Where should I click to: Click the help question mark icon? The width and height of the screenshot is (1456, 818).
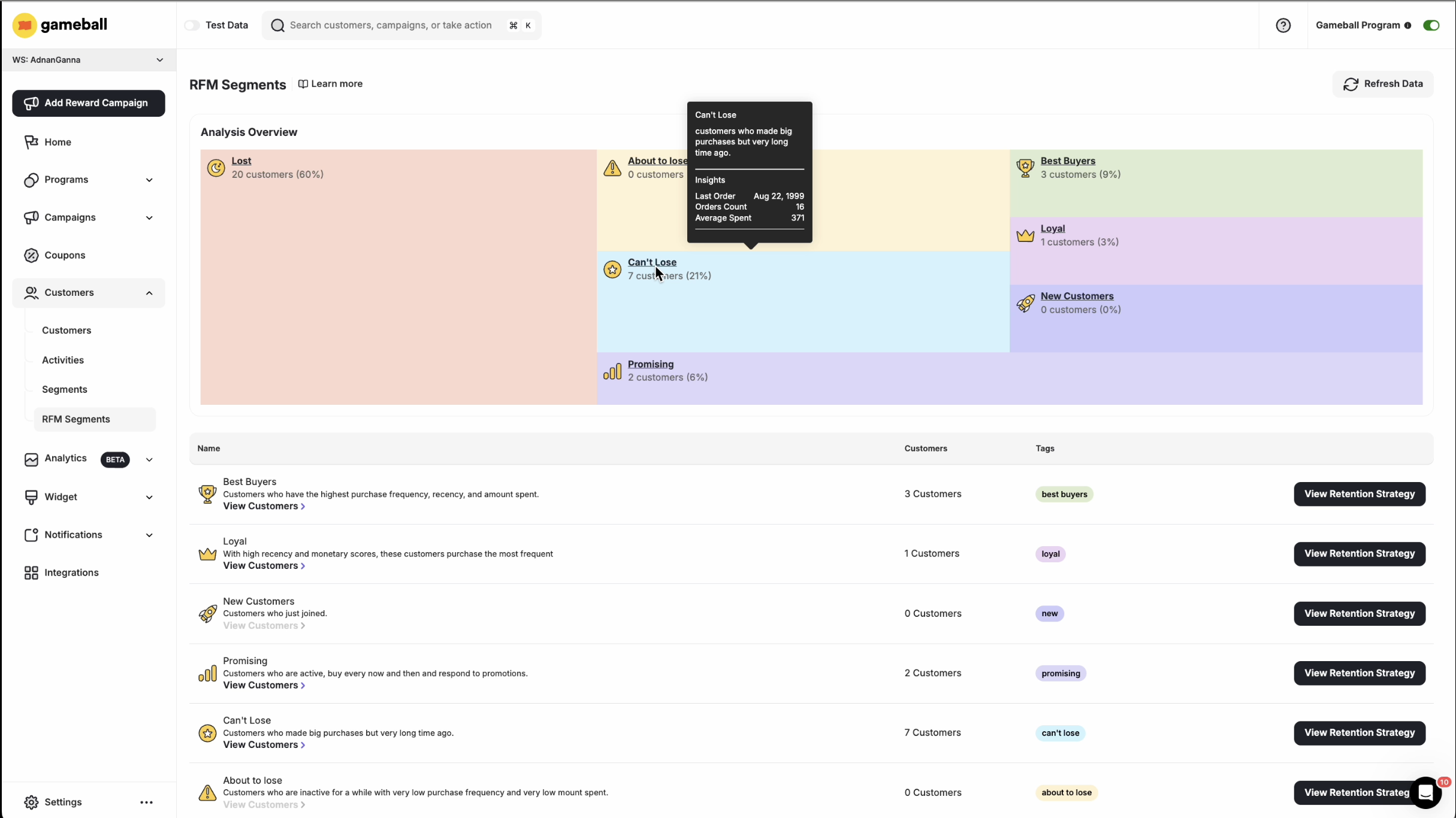[1283, 25]
